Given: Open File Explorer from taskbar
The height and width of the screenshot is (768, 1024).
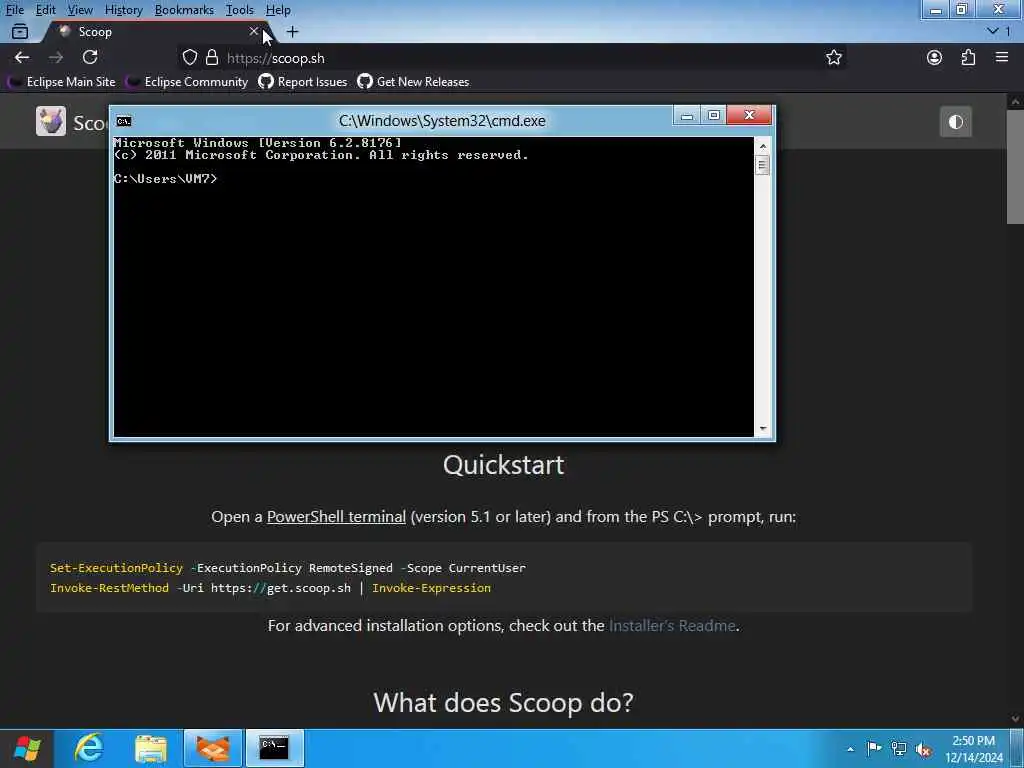Looking at the screenshot, I should click(151, 748).
